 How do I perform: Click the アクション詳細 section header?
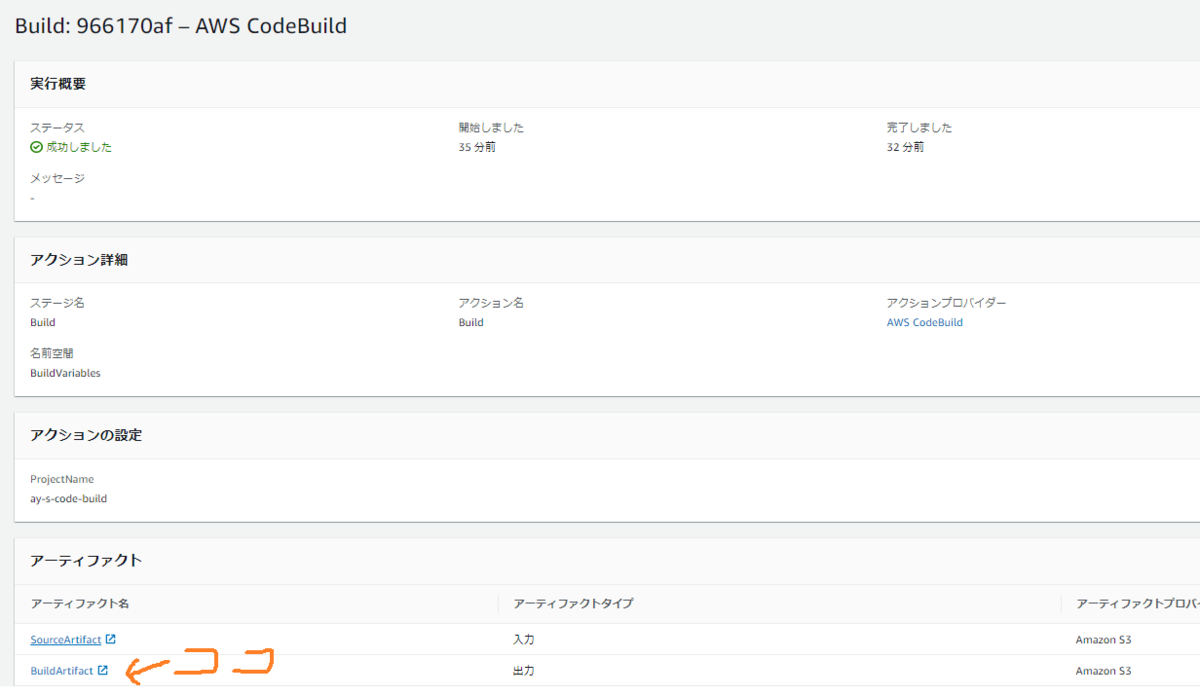tap(79, 260)
